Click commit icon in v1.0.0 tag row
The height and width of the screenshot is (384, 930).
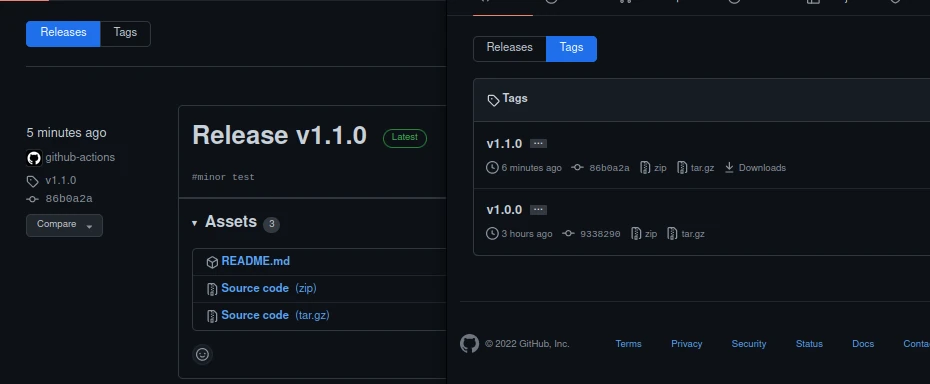pos(568,234)
